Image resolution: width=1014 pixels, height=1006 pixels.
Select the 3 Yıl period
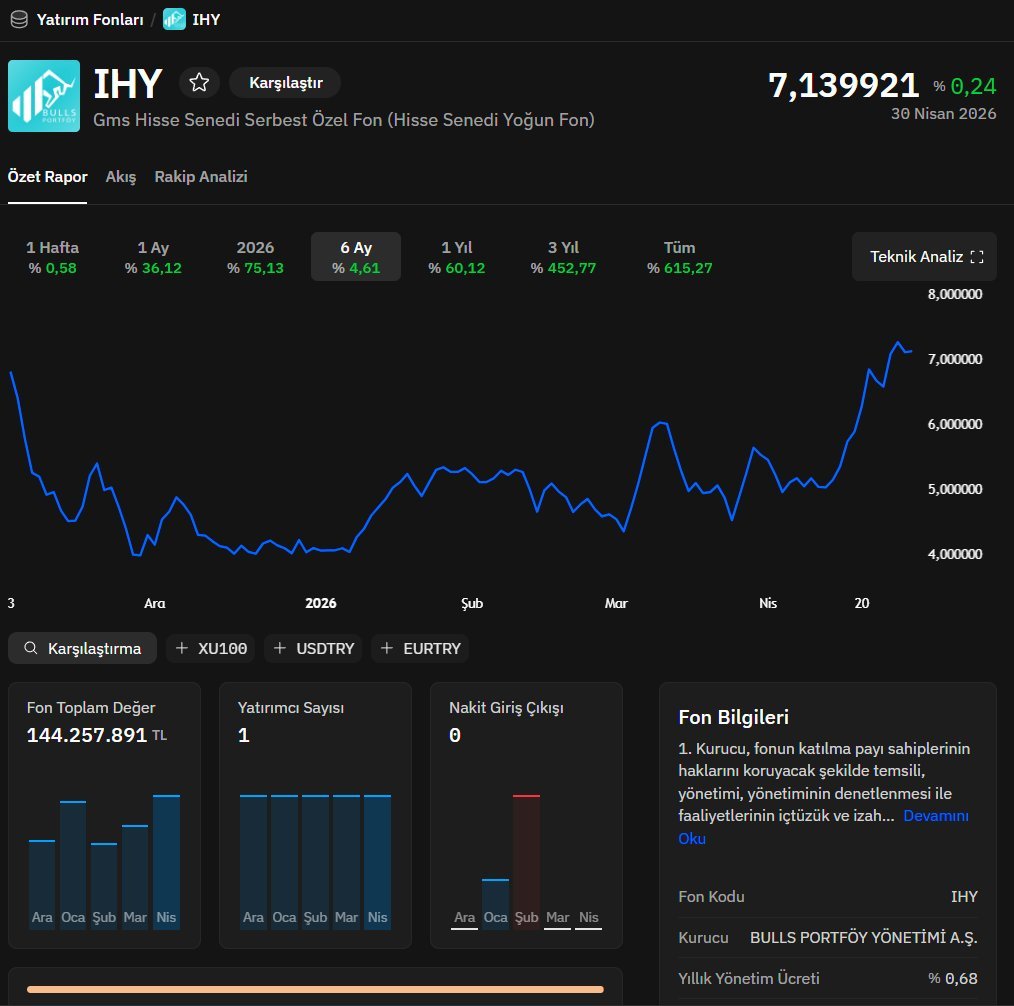pyautogui.click(x=563, y=257)
